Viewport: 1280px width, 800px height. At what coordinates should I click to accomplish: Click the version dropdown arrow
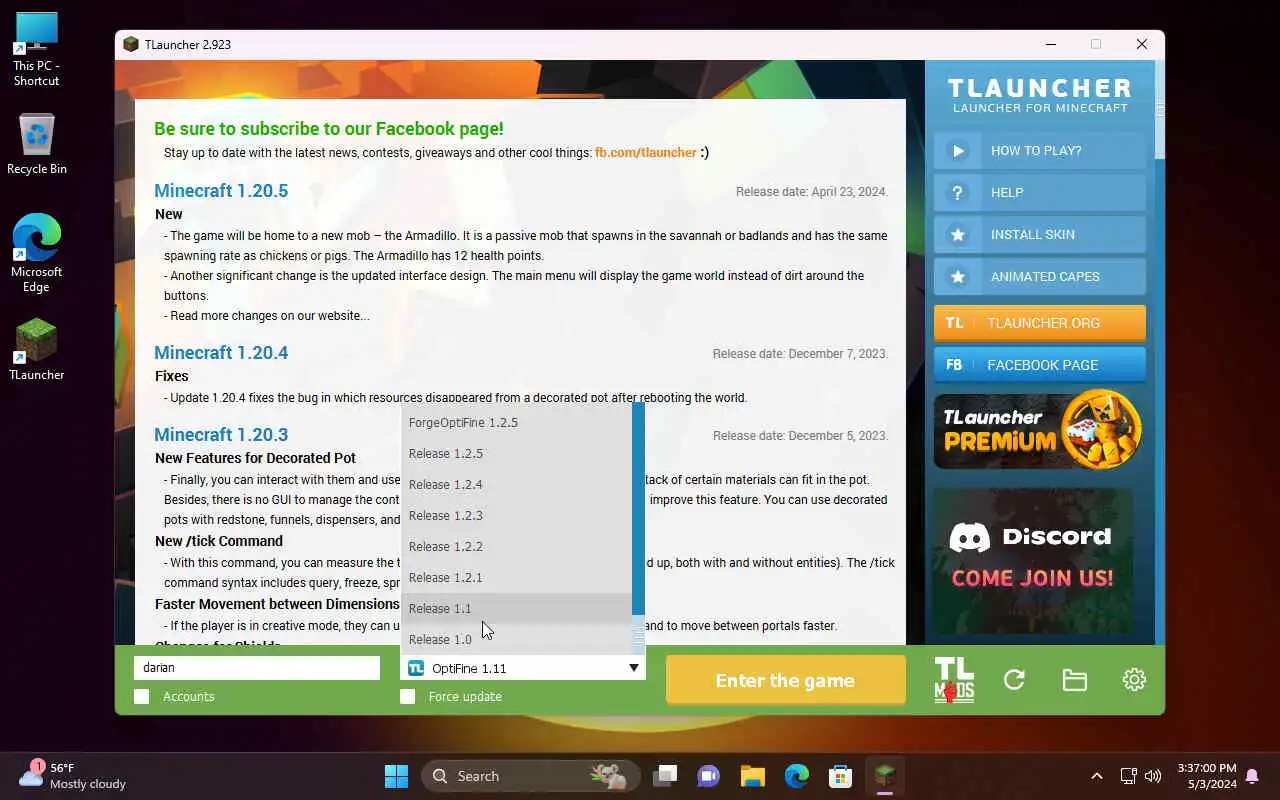pyautogui.click(x=633, y=668)
